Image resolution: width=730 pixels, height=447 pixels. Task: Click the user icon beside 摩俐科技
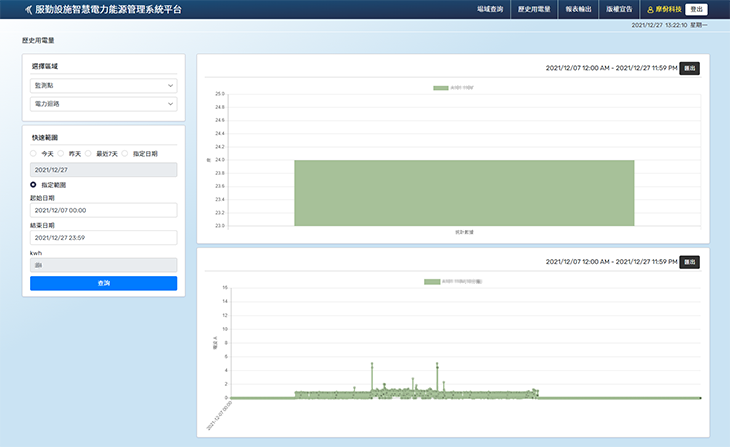[650, 10]
